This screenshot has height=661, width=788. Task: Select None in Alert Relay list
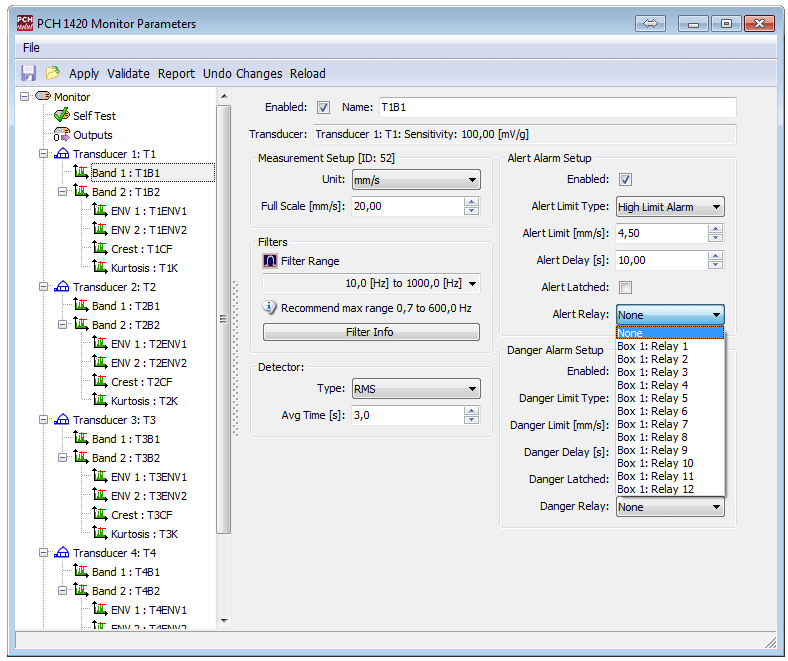point(670,333)
